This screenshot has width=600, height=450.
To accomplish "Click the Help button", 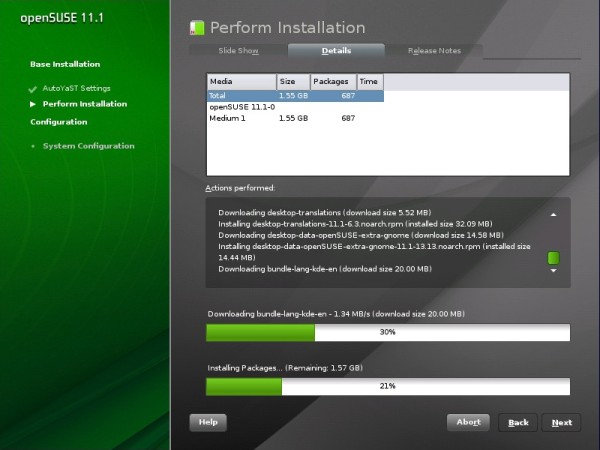I will (208, 422).
